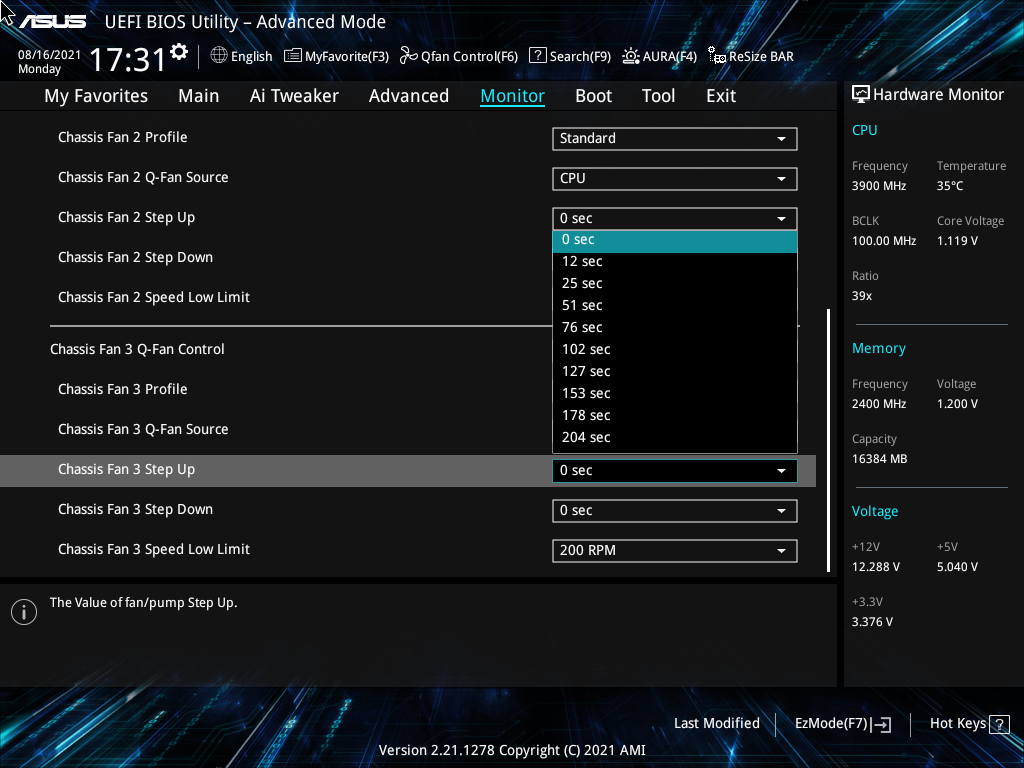Click the ASUS logo

[x=52, y=22]
